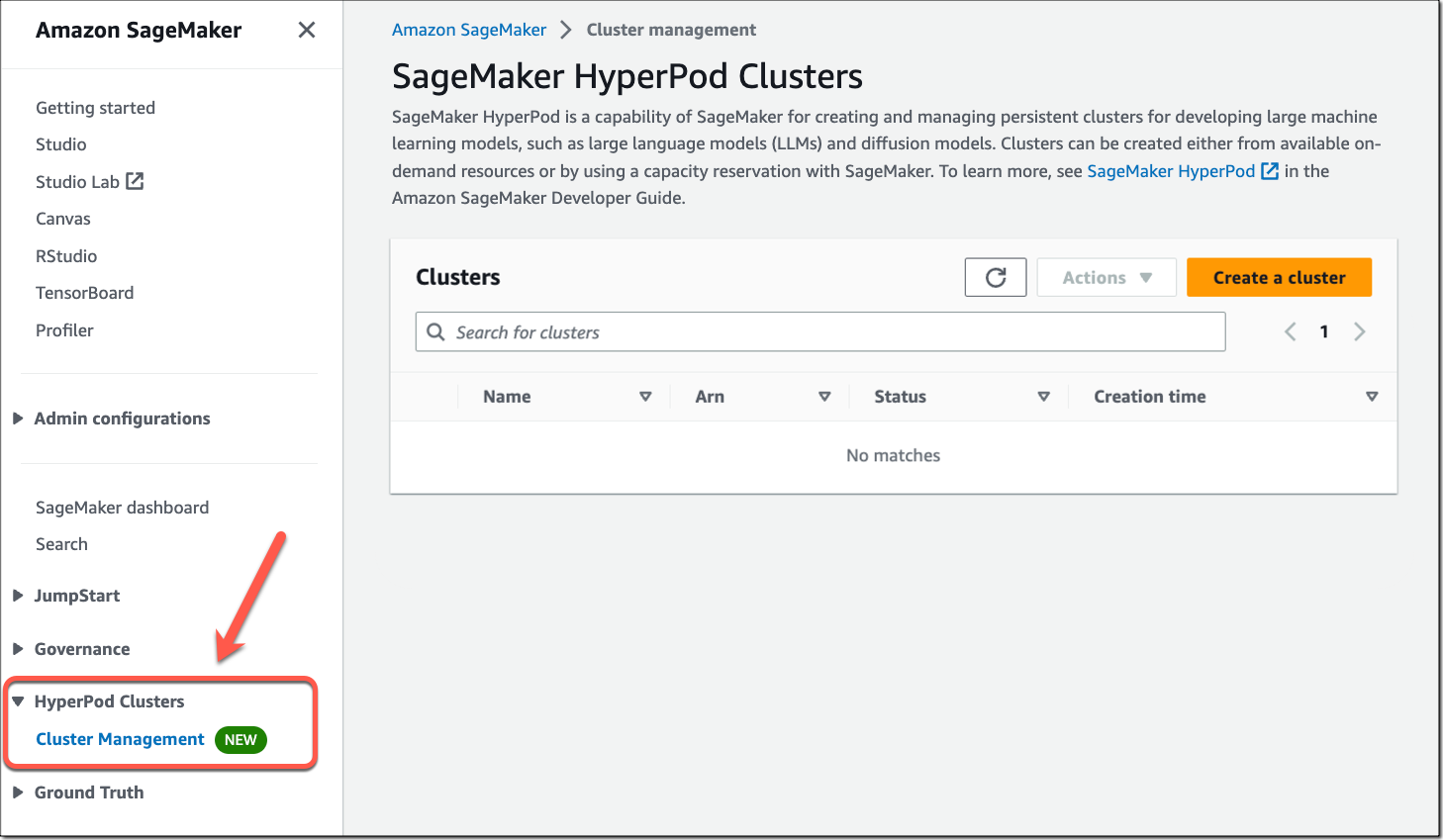Click the Clusters panel heading
Screen dimensions: 1443x840
(x=457, y=277)
